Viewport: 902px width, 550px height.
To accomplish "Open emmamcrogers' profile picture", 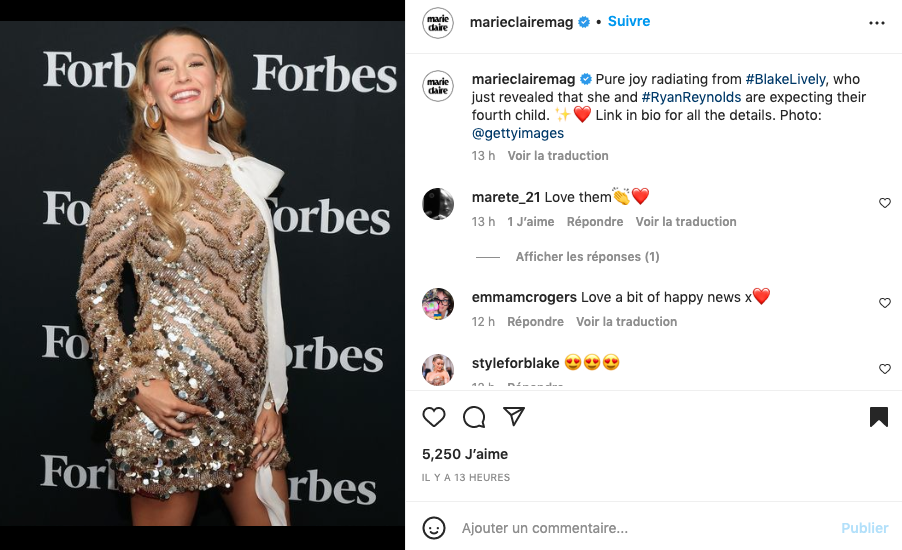I will coord(438,303).
